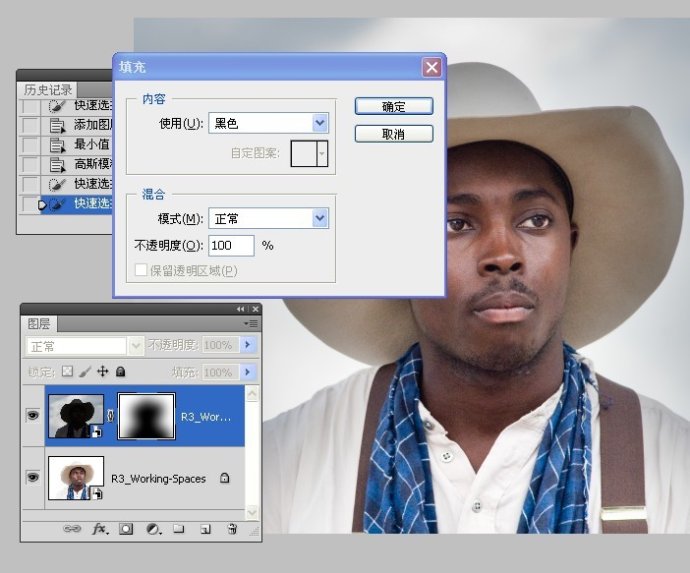Click the mask link chain icon on top layer

point(110,415)
